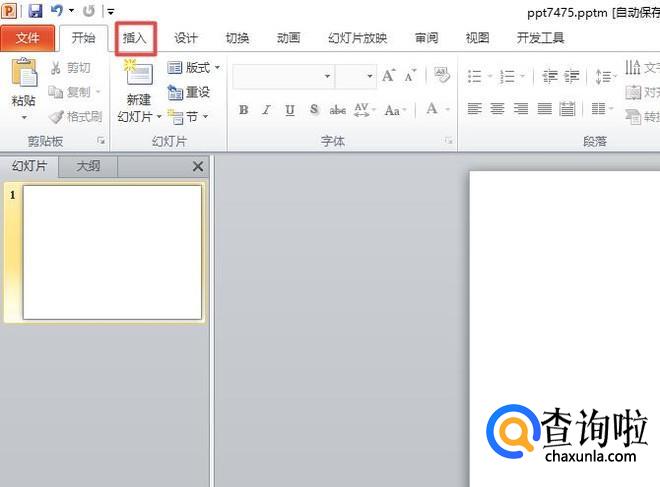
Task: Click the distributed alignment icon
Action: 567,109
